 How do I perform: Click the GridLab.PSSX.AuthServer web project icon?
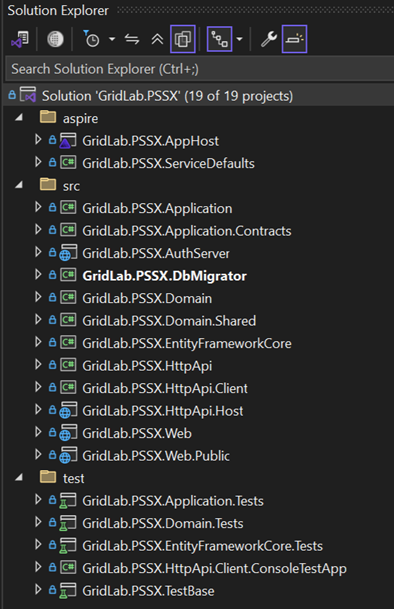[x=68, y=253]
